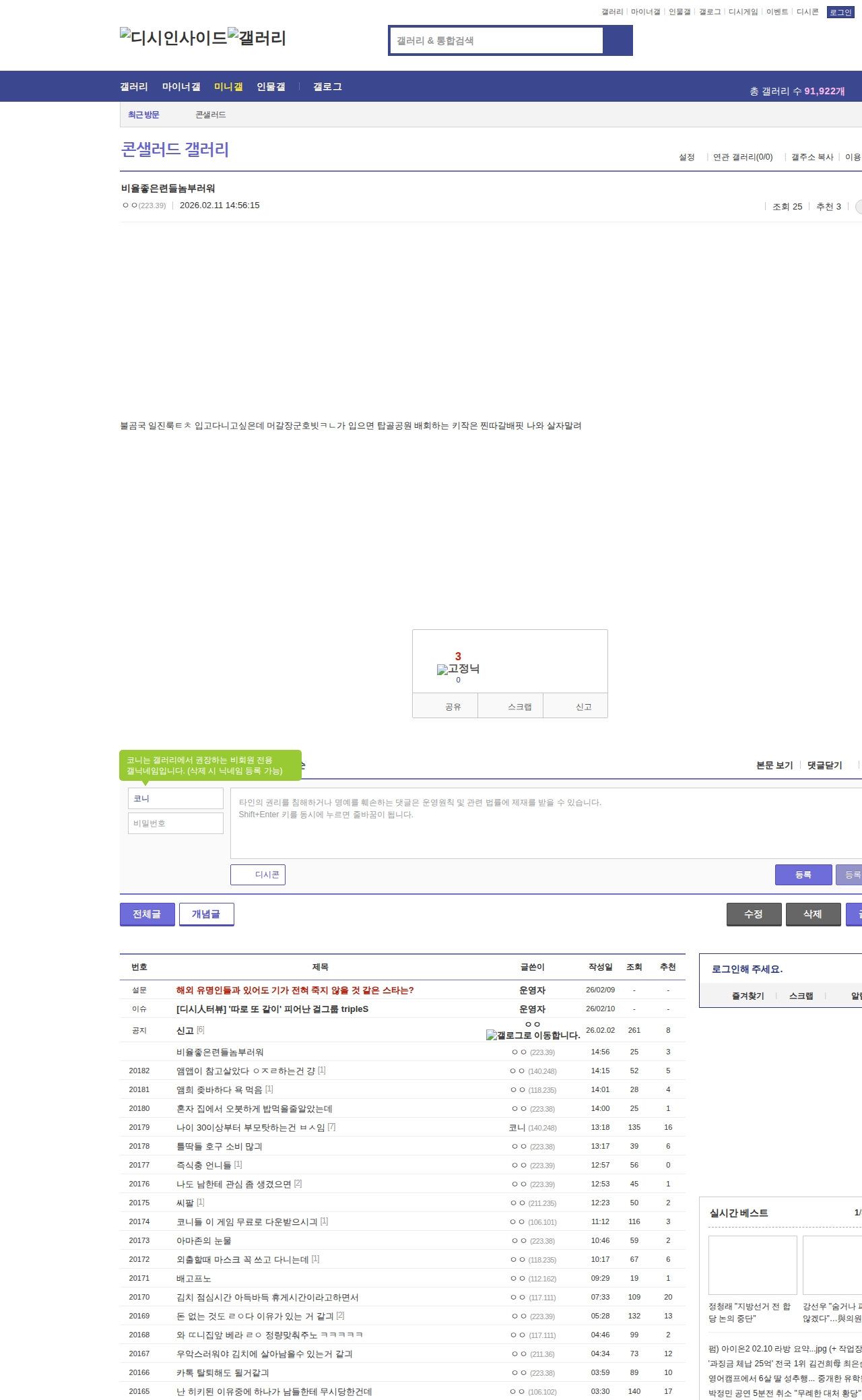Open post 나이 300|상부터 부모탓하는건
862x1400 pixels.
(251, 1128)
